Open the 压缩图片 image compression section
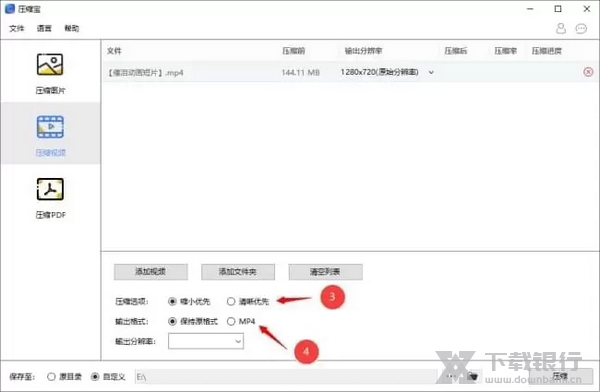Screen dimensions: 600x392 click(50, 73)
